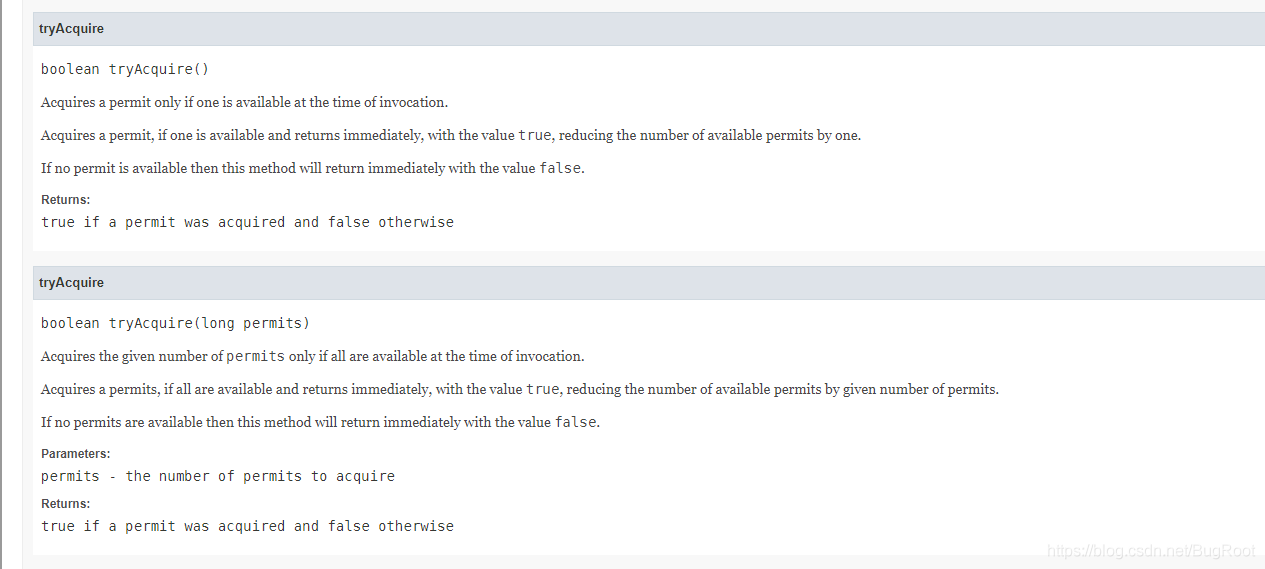Click the "If no permits are available" sentence
1265x569 pixels.
pyautogui.click(x=320, y=422)
